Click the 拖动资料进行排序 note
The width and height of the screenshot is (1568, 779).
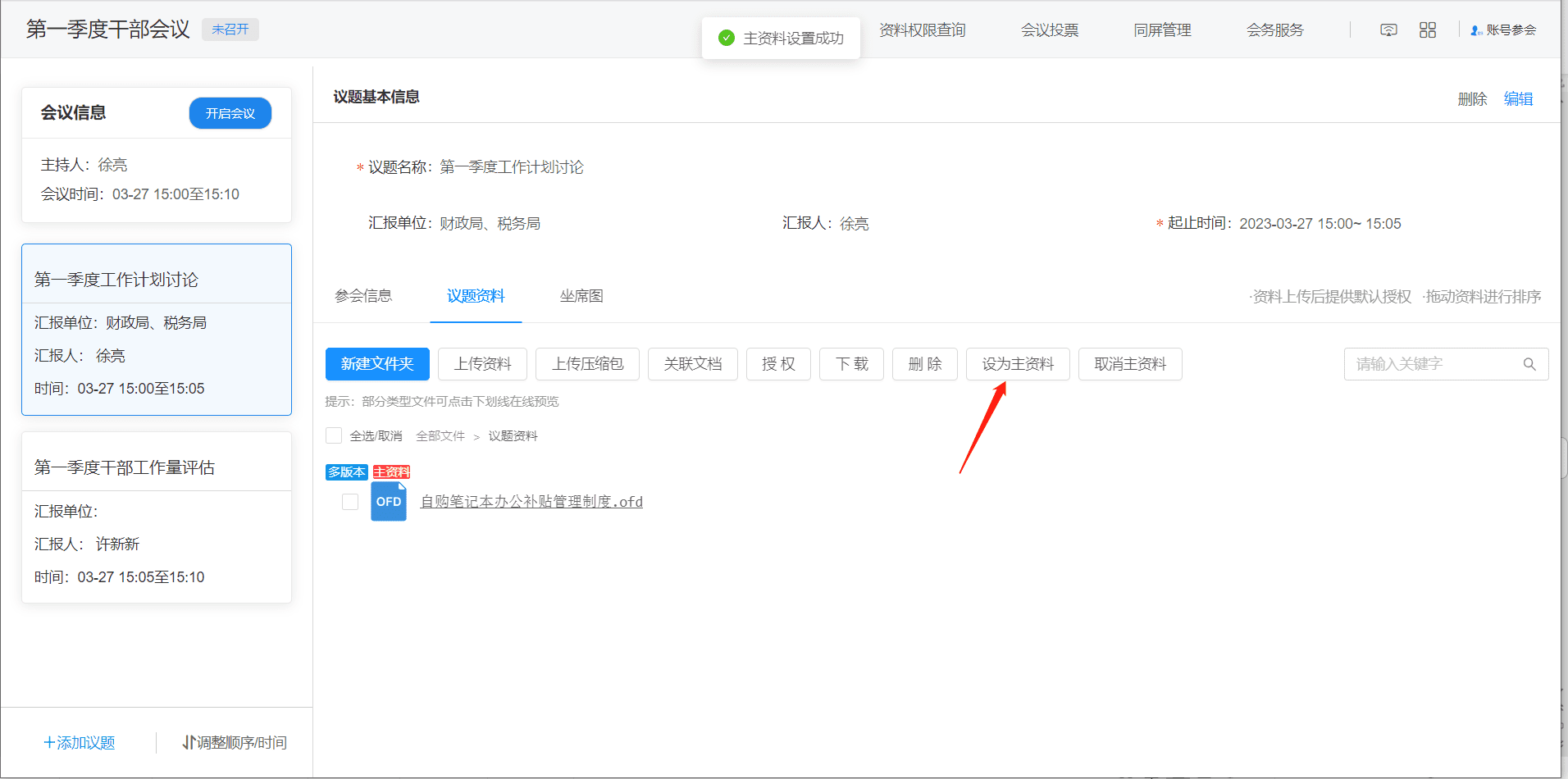[1482, 297]
